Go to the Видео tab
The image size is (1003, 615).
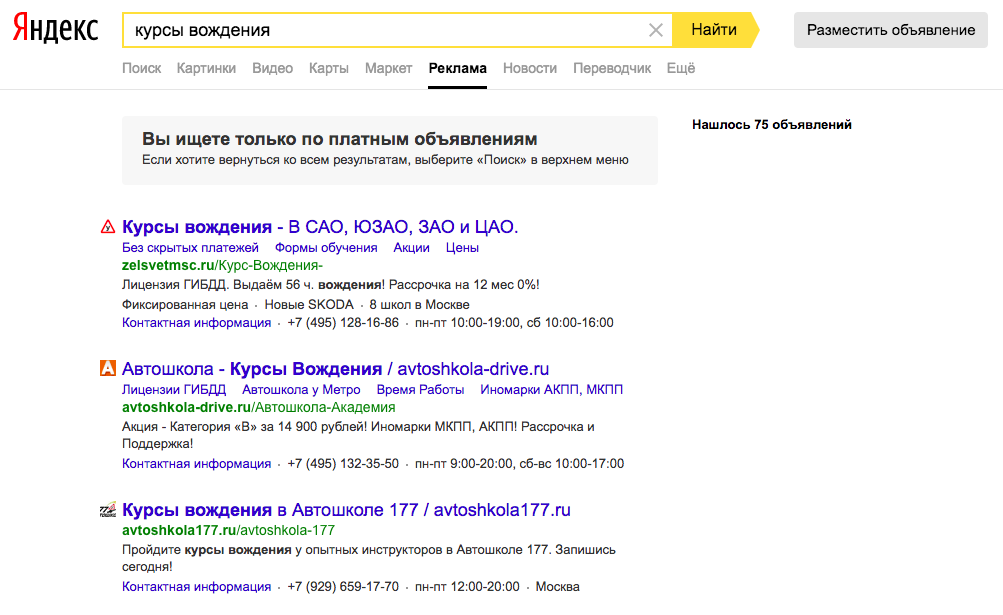point(272,68)
